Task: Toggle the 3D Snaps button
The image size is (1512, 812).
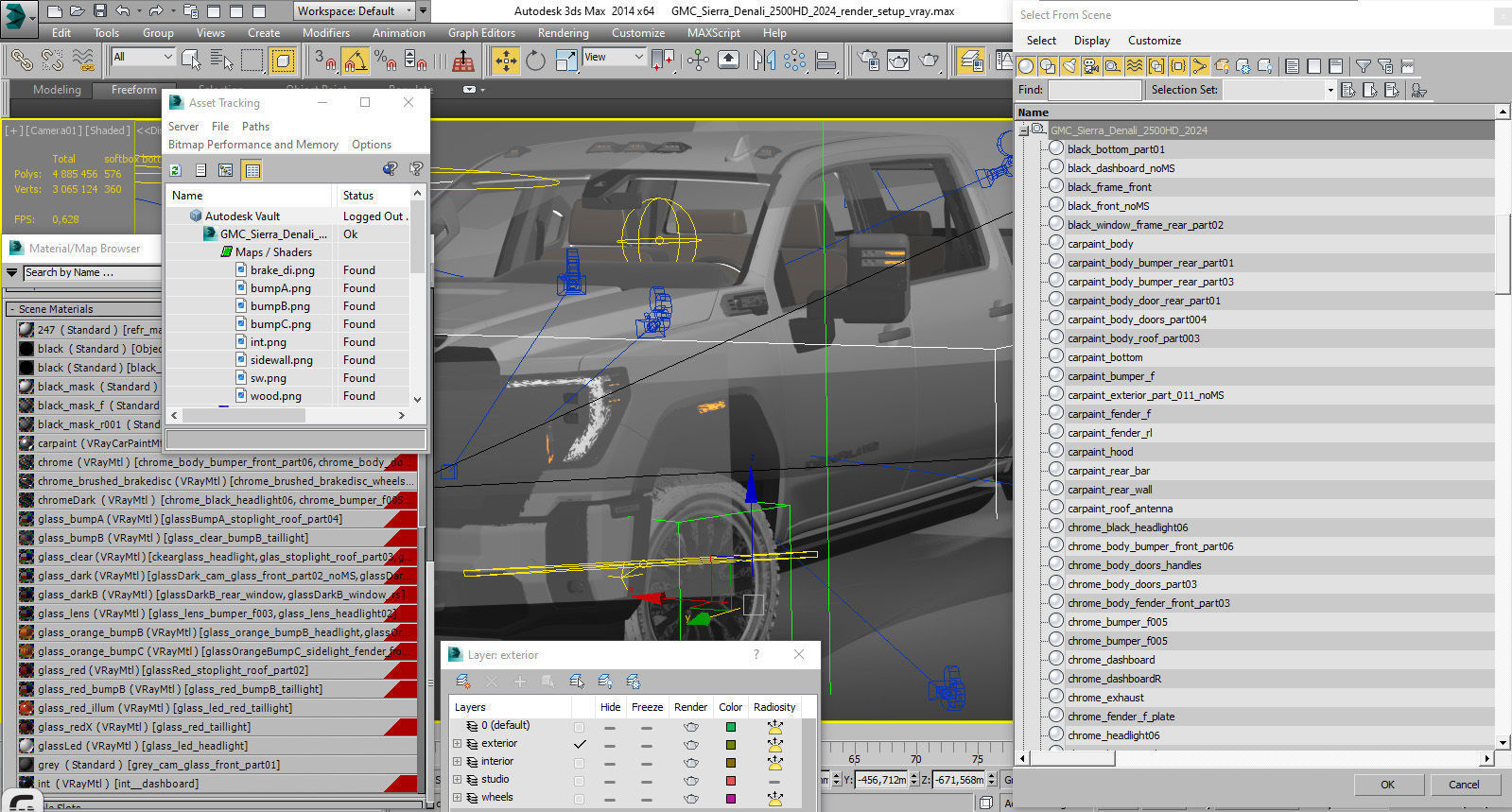Action: coord(324,60)
